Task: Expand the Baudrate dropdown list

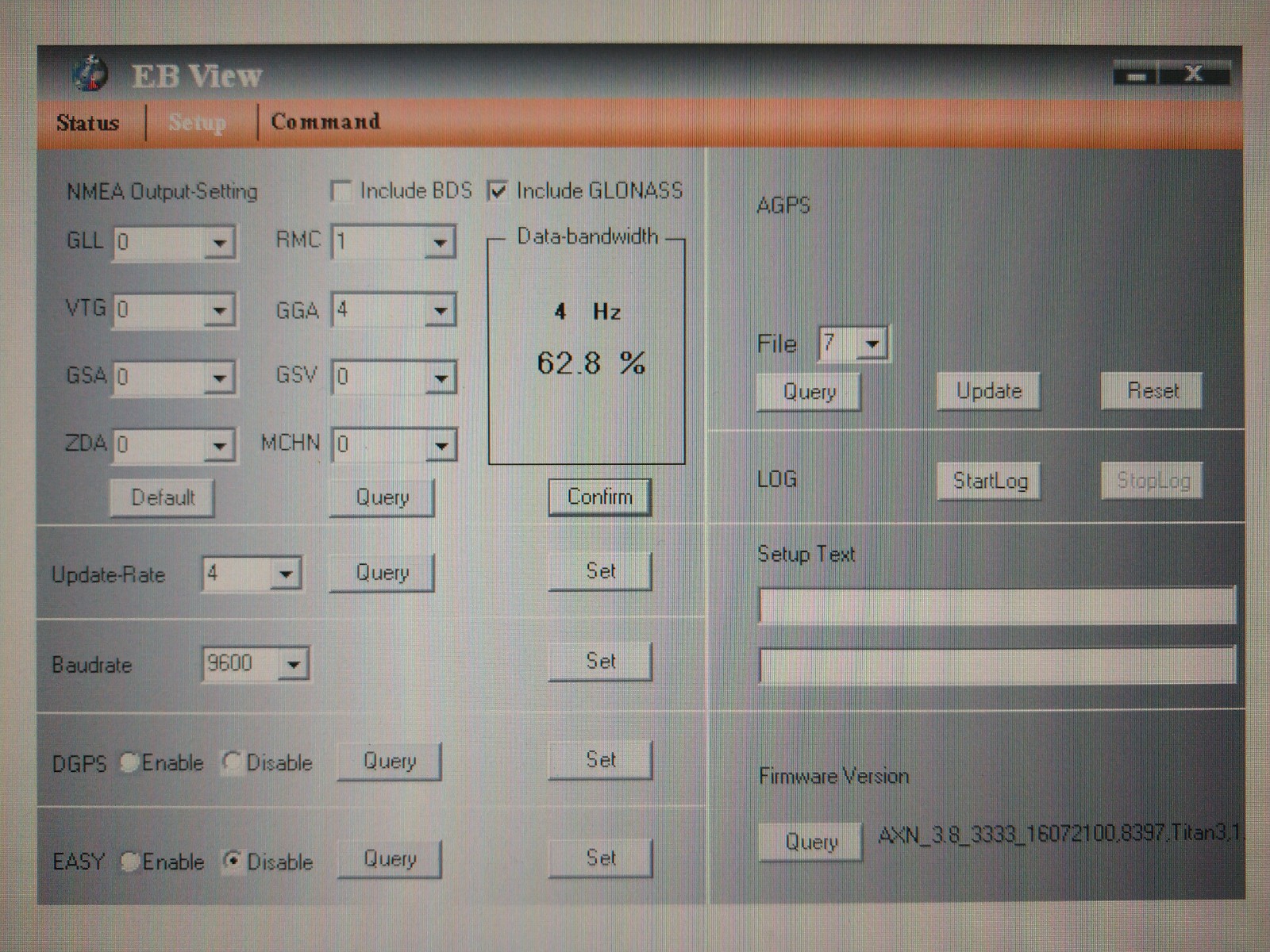Action: point(293,664)
